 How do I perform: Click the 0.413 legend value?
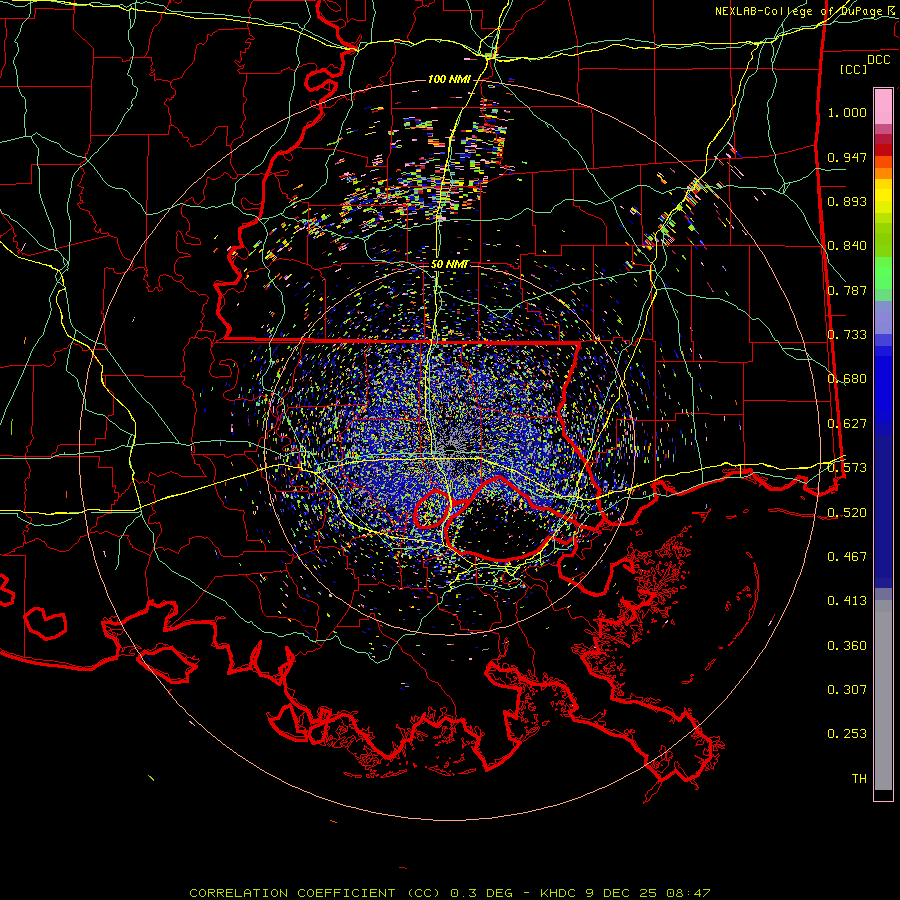point(847,601)
